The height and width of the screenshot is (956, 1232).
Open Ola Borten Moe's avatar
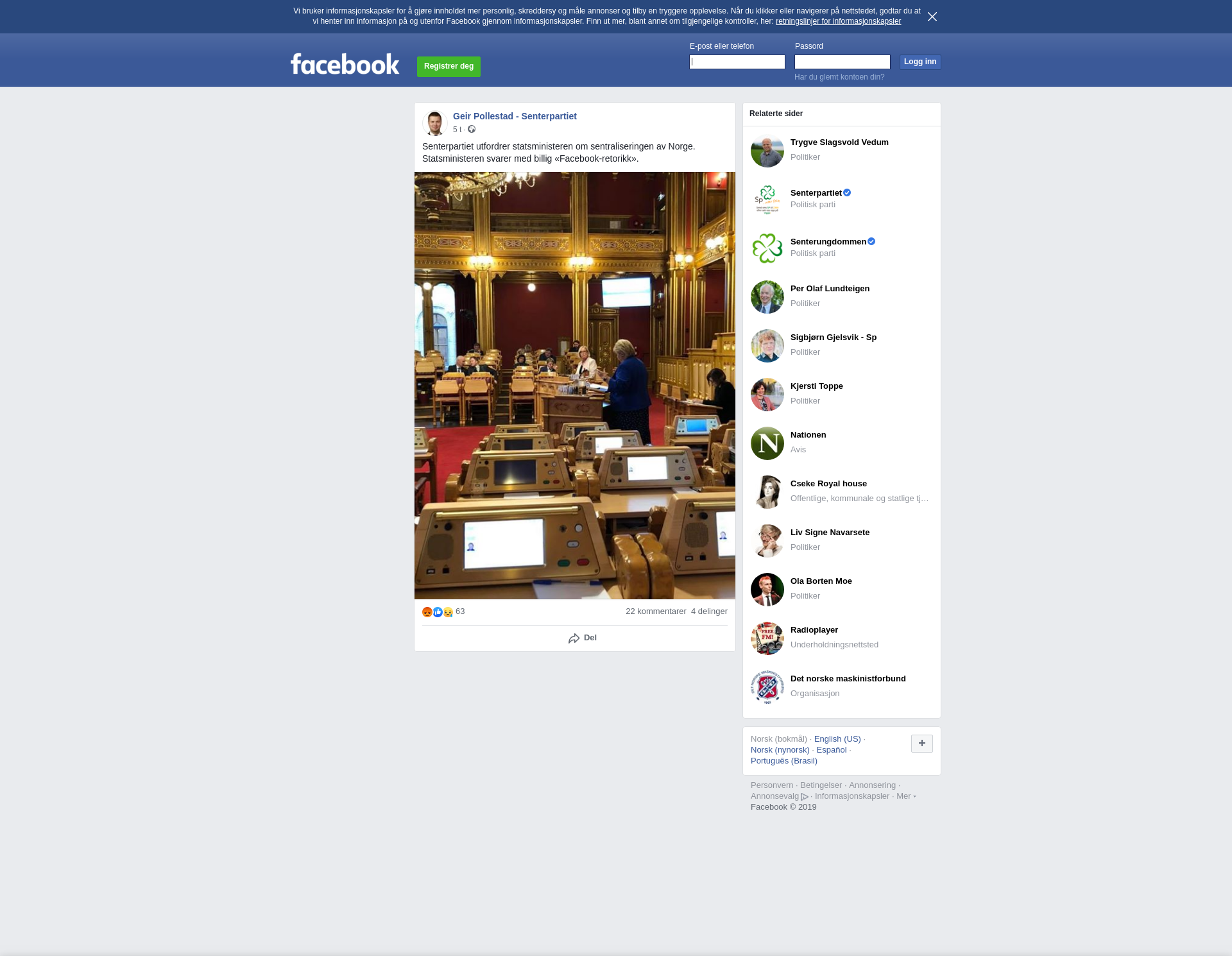pyautogui.click(x=767, y=590)
